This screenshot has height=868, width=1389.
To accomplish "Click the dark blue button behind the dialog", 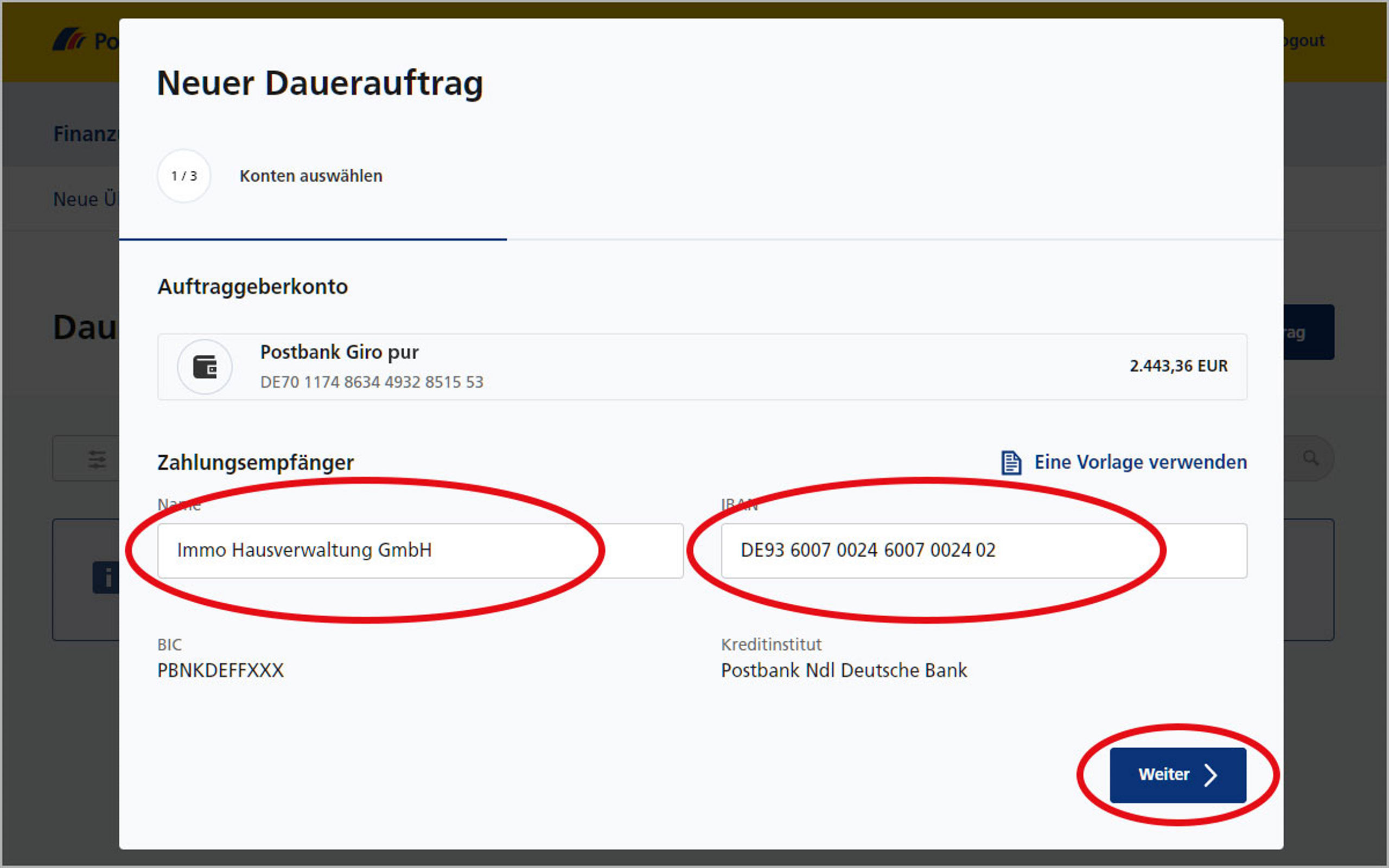I will pyautogui.click(x=1309, y=333).
